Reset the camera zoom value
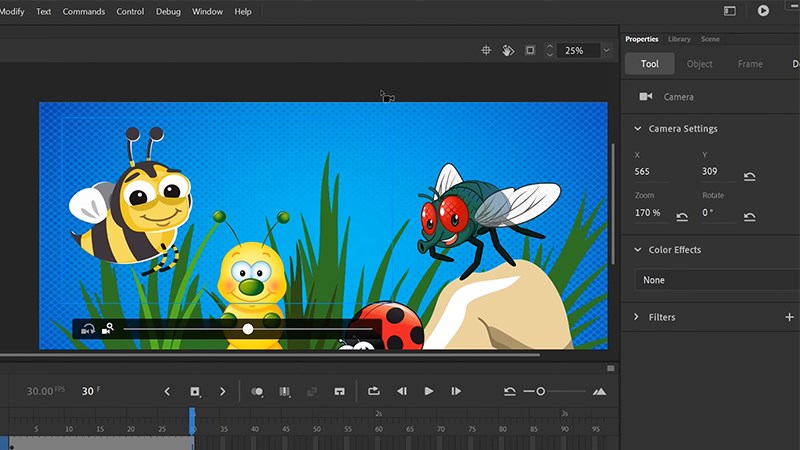Image resolution: width=800 pixels, height=450 pixels. tap(682, 217)
